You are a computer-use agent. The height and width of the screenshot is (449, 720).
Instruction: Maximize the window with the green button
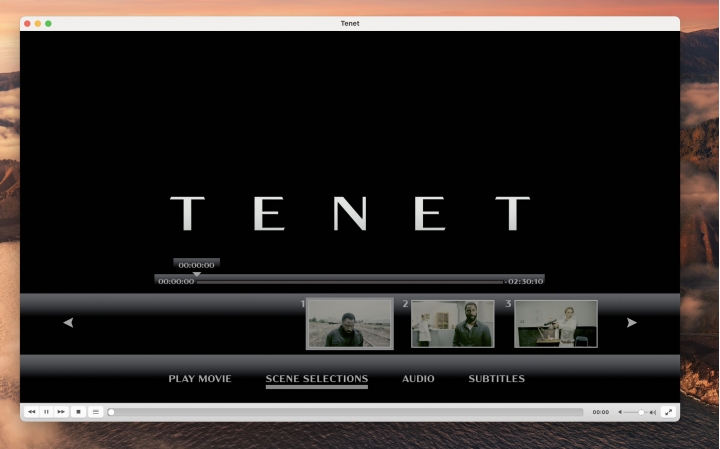[48, 23]
